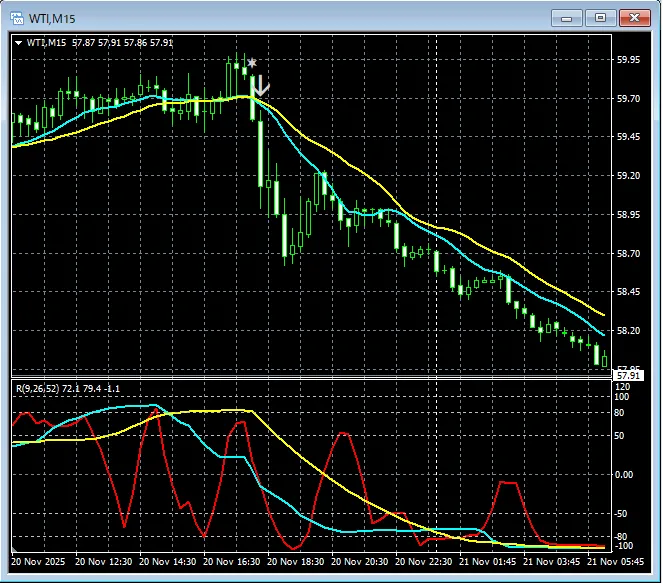Click the 21 Nov 03:45 time label

click(551, 562)
